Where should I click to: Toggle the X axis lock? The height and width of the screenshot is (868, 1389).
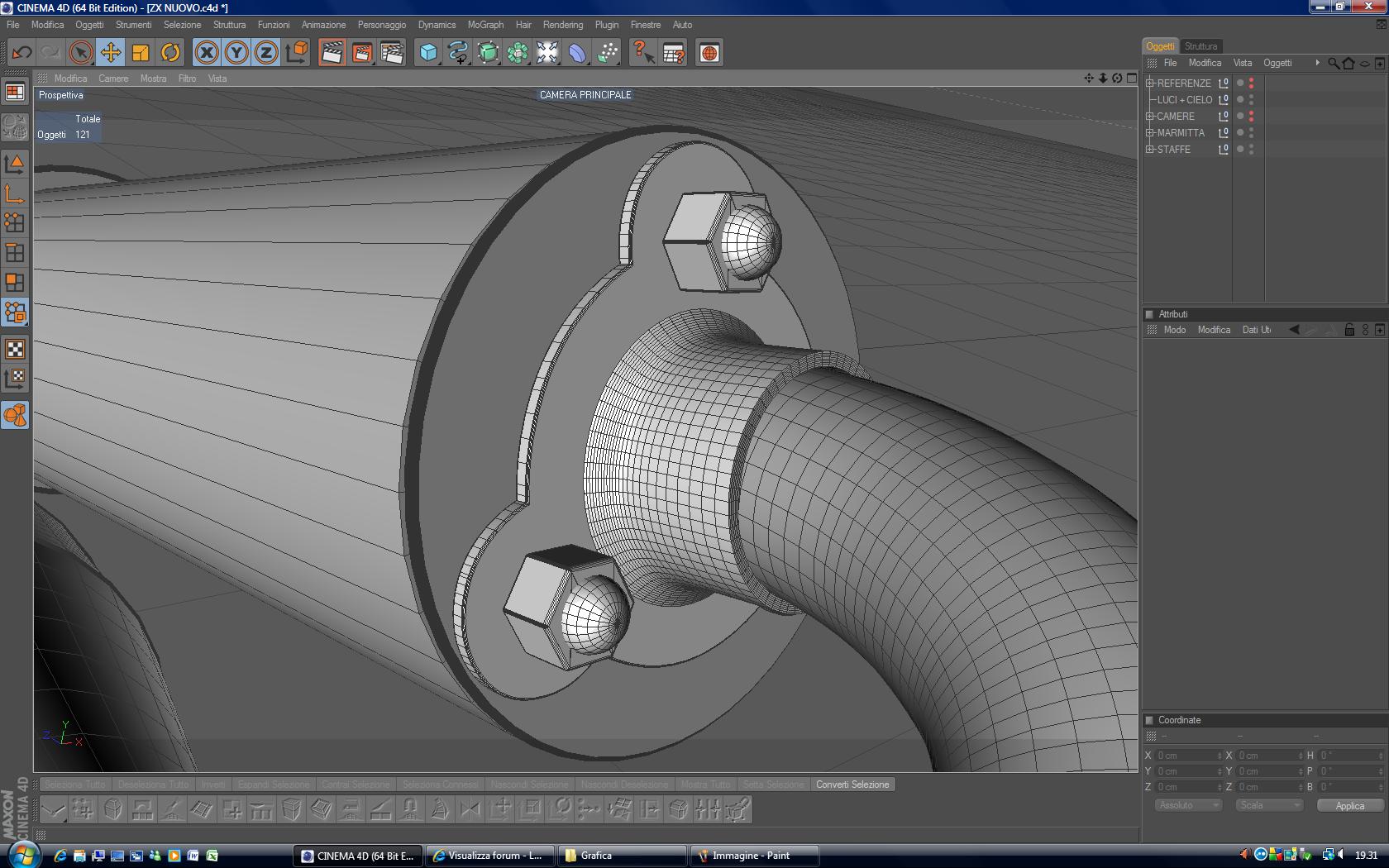click(x=207, y=53)
